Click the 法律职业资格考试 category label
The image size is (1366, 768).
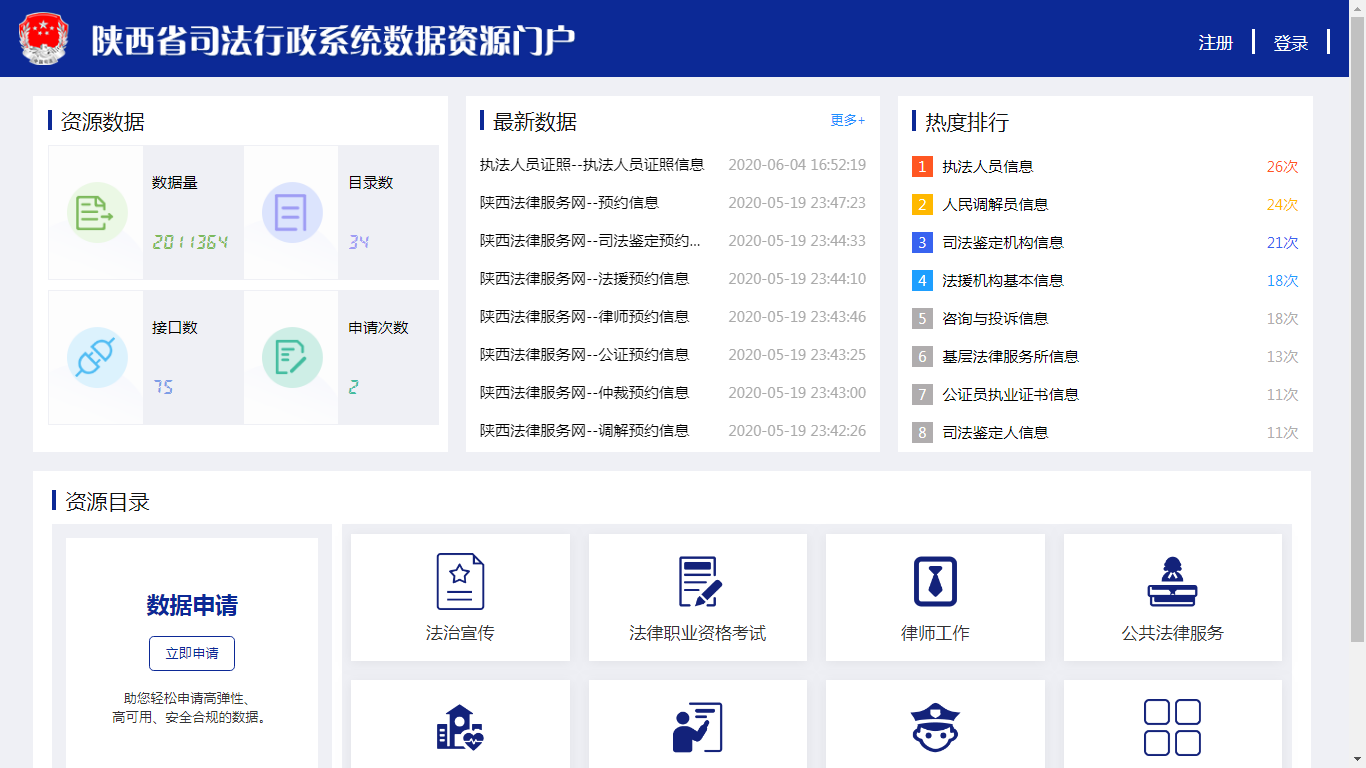pyautogui.click(x=698, y=633)
